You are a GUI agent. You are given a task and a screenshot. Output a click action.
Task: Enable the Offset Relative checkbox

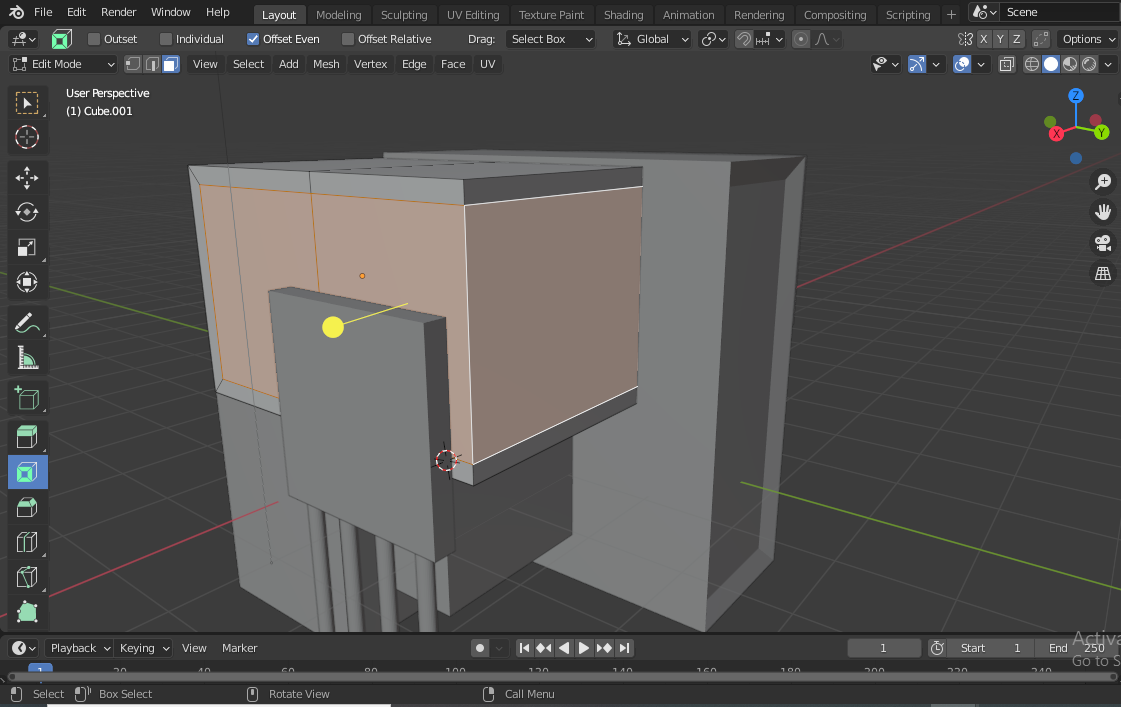click(348, 39)
